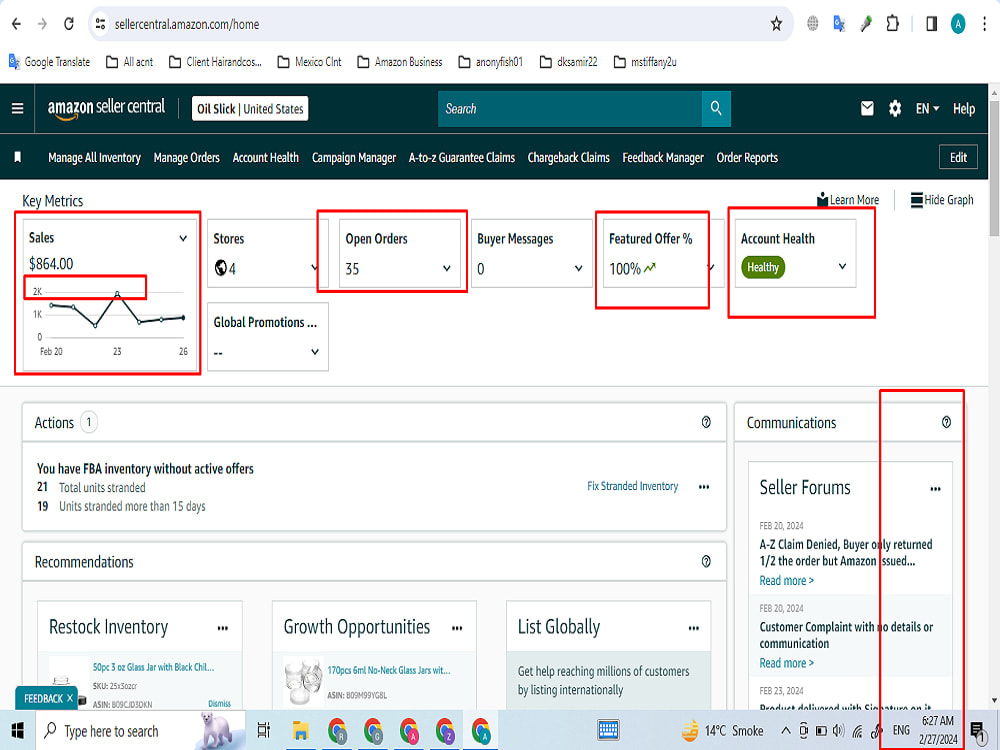Go to Account Health in the nav bar
Screen dimensions: 1000x750
pyautogui.click(x=266, y=158)
